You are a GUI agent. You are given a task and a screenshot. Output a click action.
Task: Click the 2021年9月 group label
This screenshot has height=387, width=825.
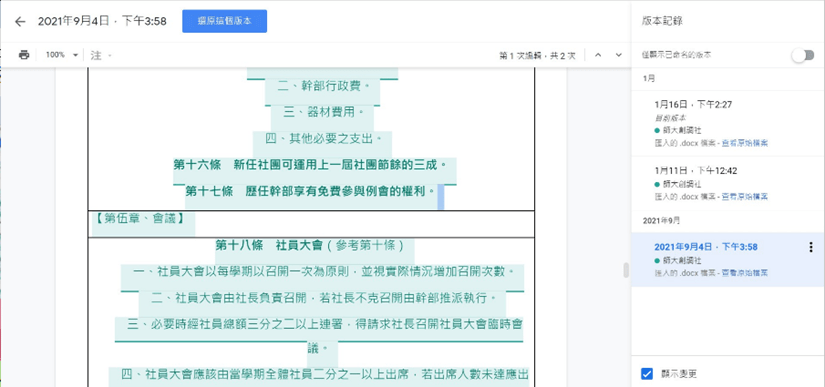[661, 221]
